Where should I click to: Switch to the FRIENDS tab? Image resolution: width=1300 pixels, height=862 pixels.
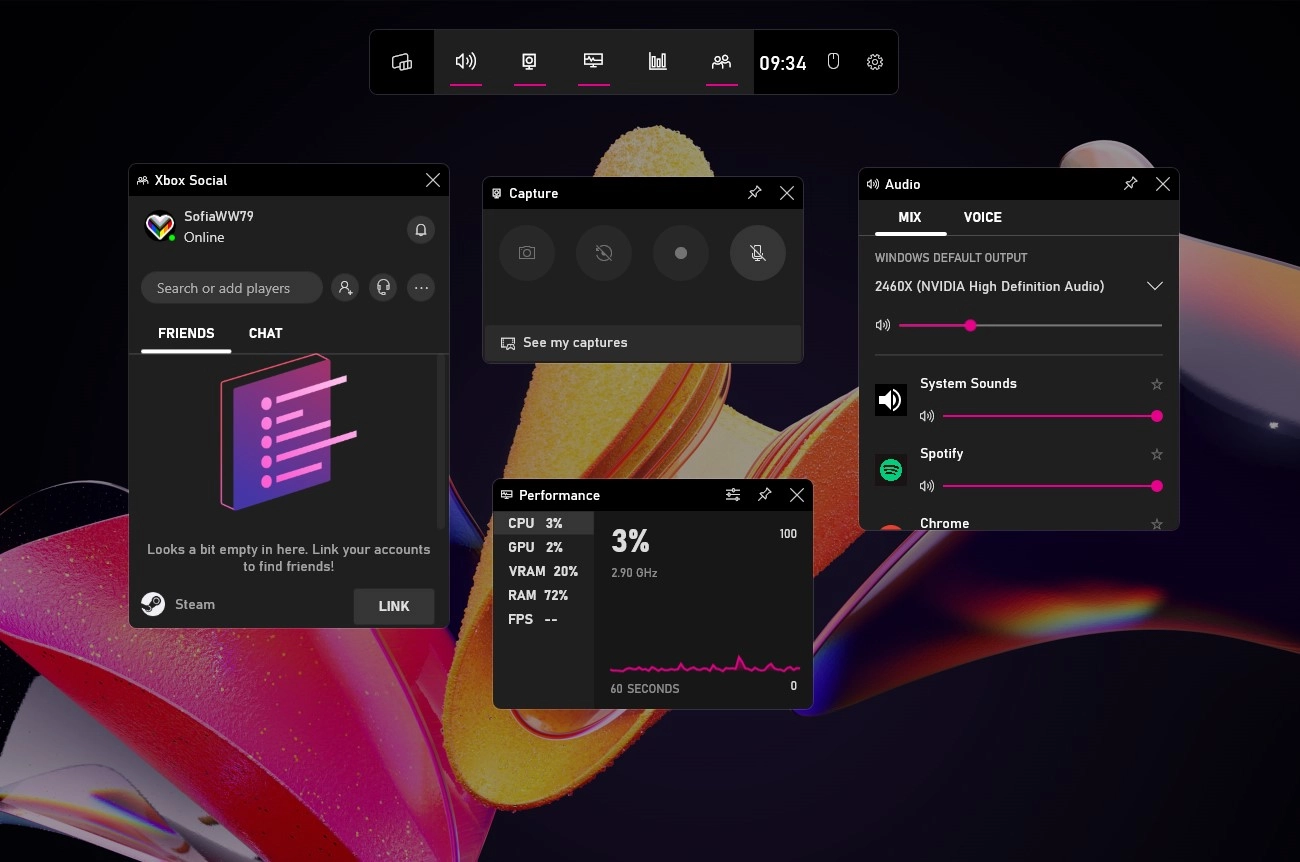pyautogui.click(x=186, y=333)
